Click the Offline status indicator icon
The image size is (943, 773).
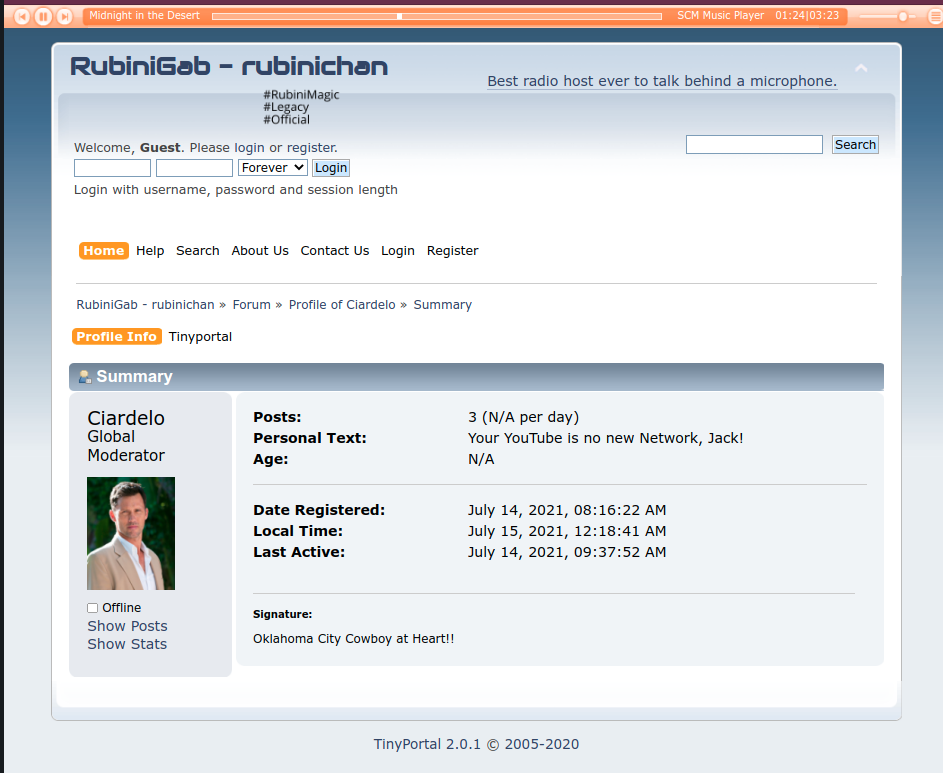coord(93,608)
